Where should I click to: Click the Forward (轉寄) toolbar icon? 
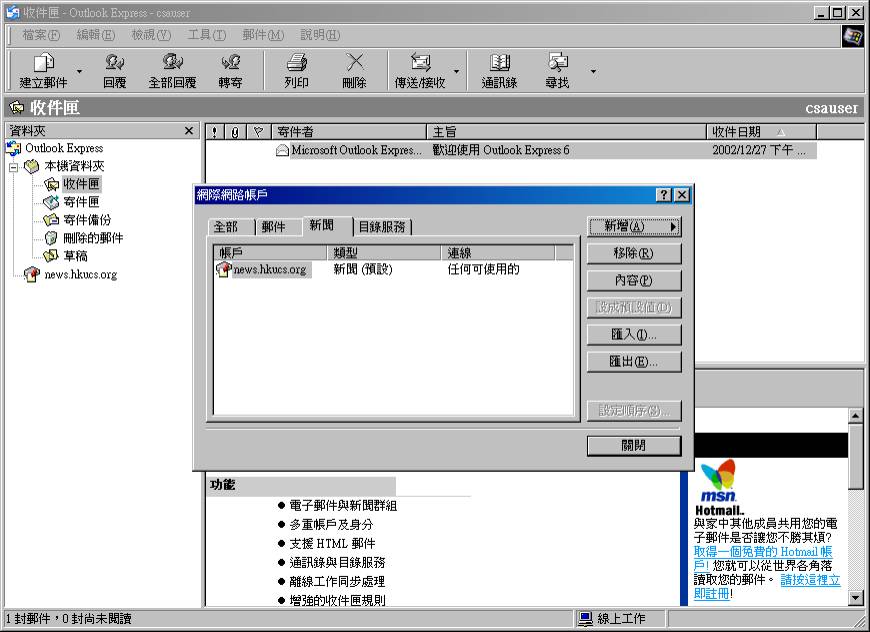[230, 62]
